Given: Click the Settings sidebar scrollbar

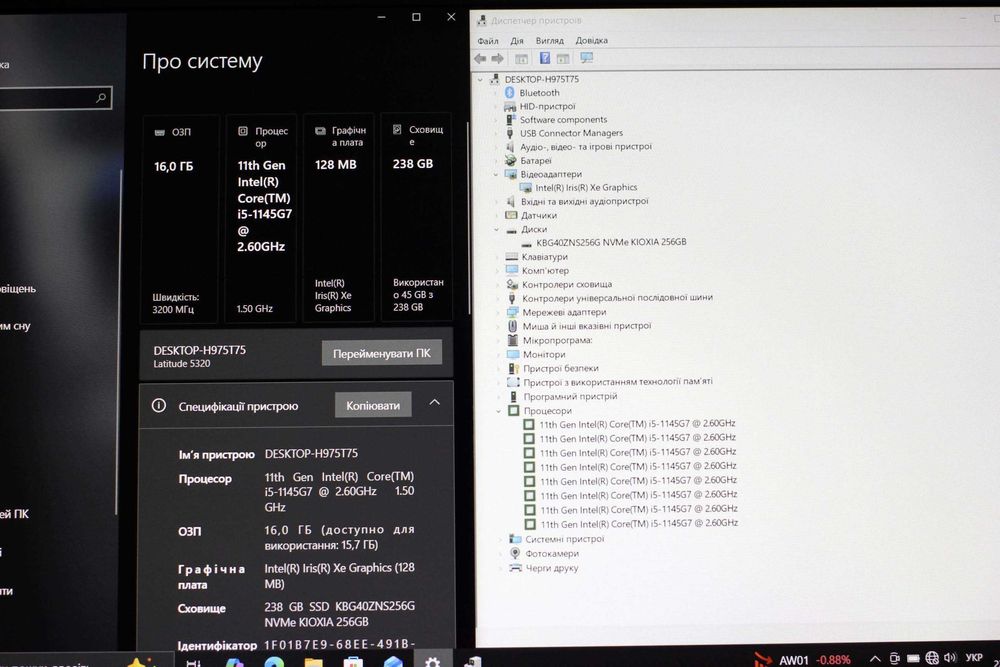Looking at the screenshot, I should click(x=118, y=341).
